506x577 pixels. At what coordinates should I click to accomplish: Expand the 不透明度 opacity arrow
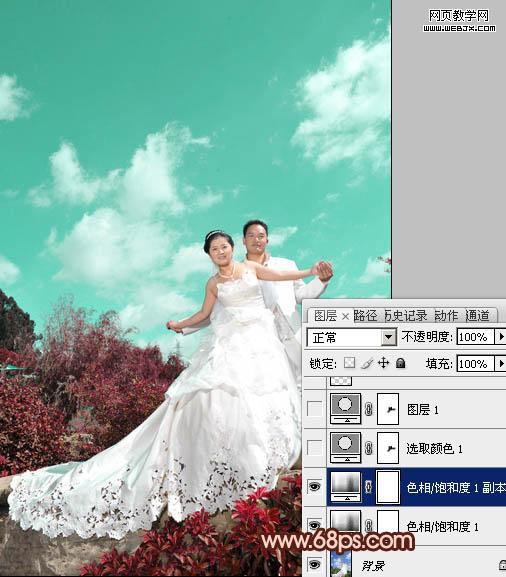pos(500,337)
